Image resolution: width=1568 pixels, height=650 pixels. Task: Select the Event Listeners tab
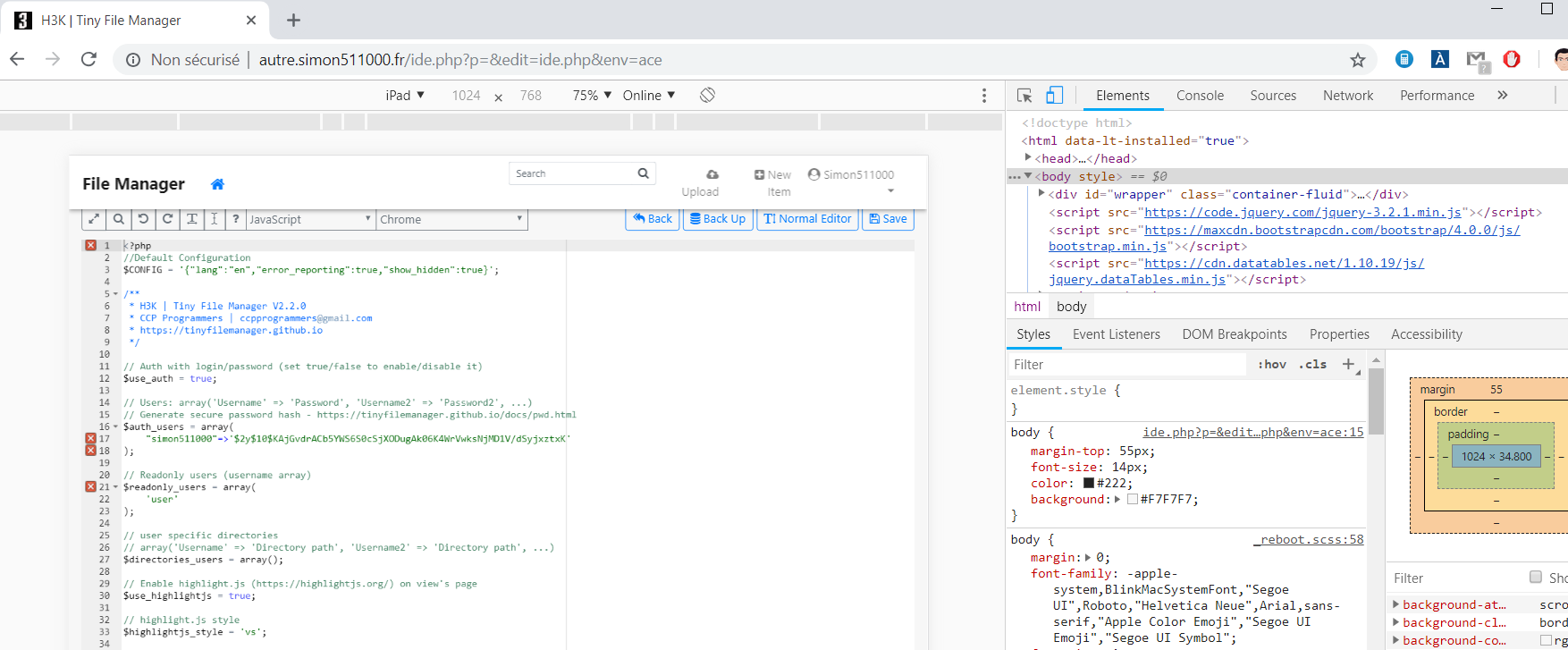(x=1116, y=334)
